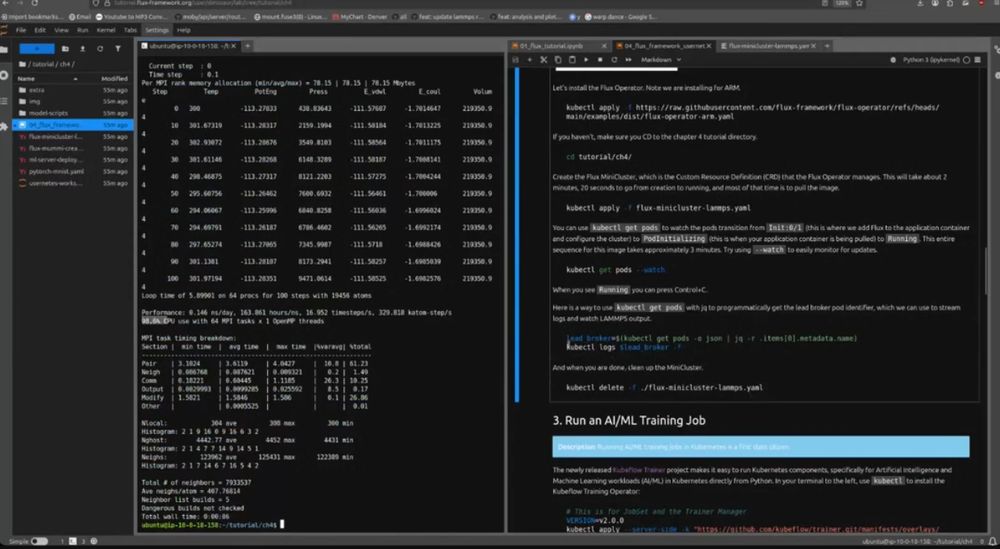Close the ubuntu terminal tab

(x=233, y=46)
